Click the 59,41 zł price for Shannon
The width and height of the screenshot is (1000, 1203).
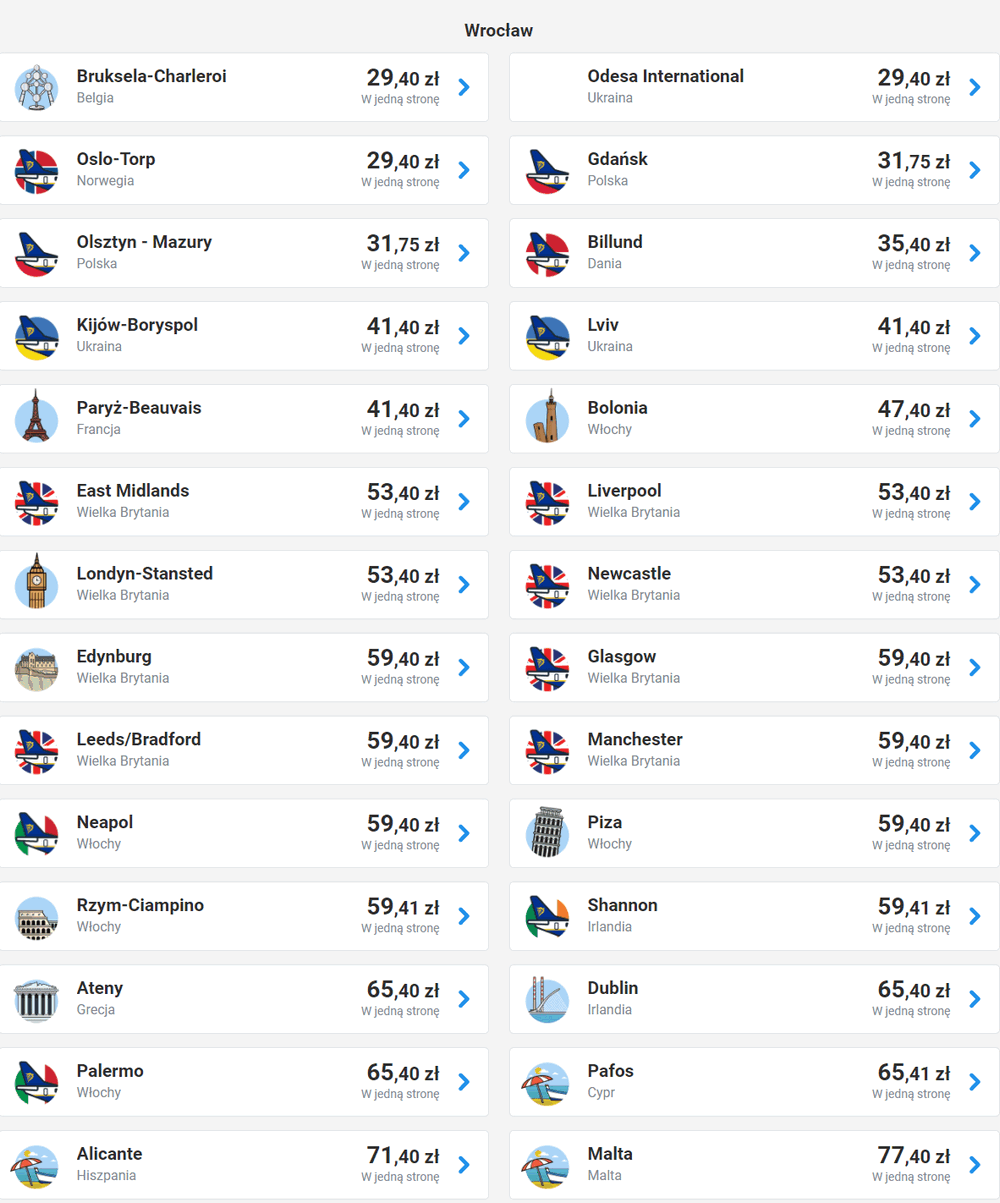point(914,907)
